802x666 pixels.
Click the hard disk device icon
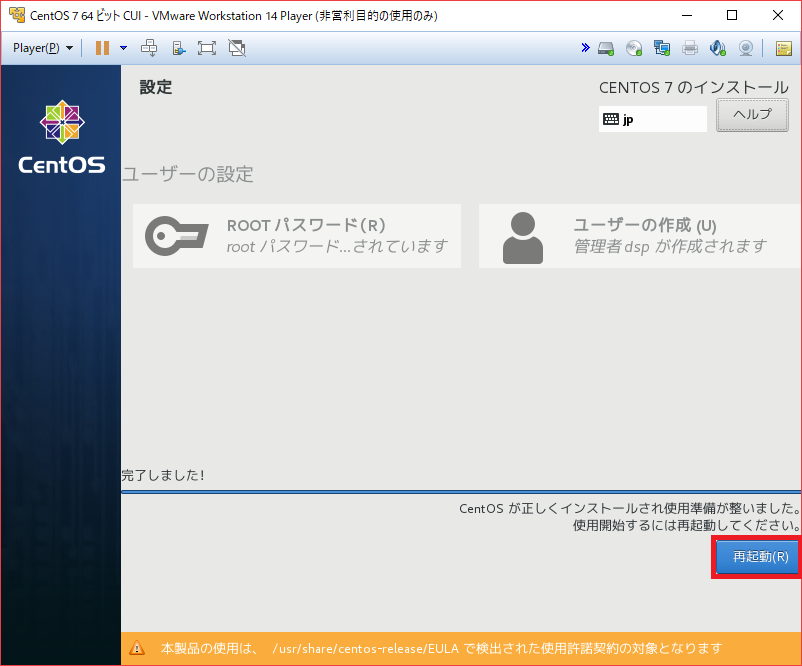[x=606, y=49]
